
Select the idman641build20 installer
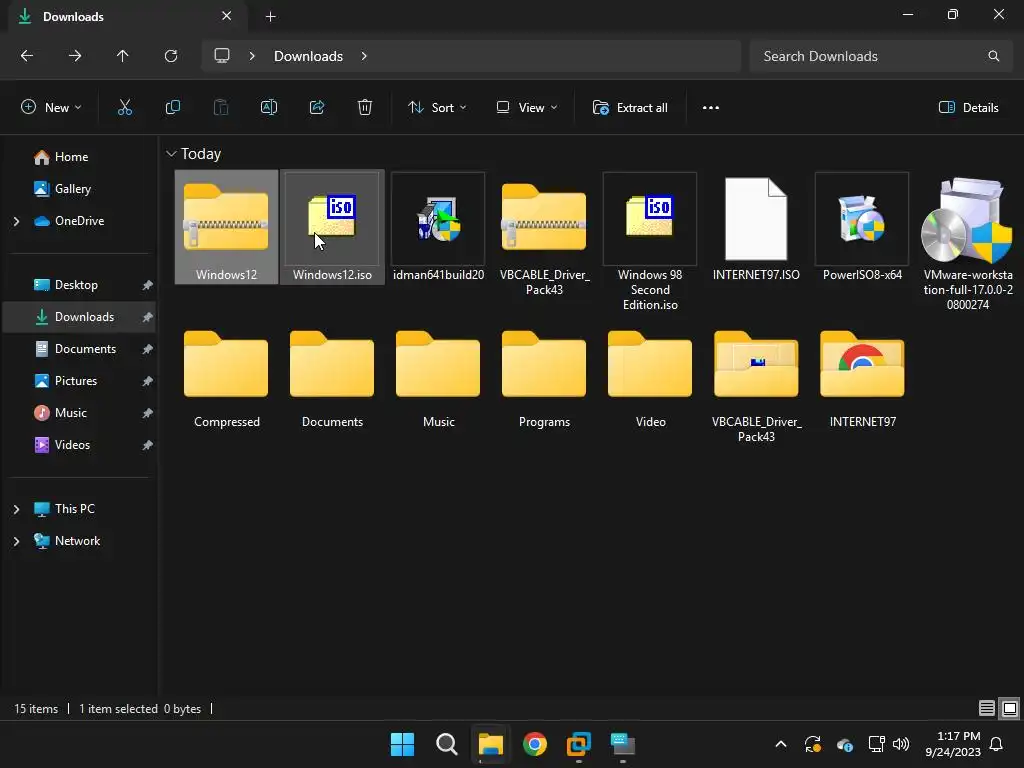[x=438, y=227]
